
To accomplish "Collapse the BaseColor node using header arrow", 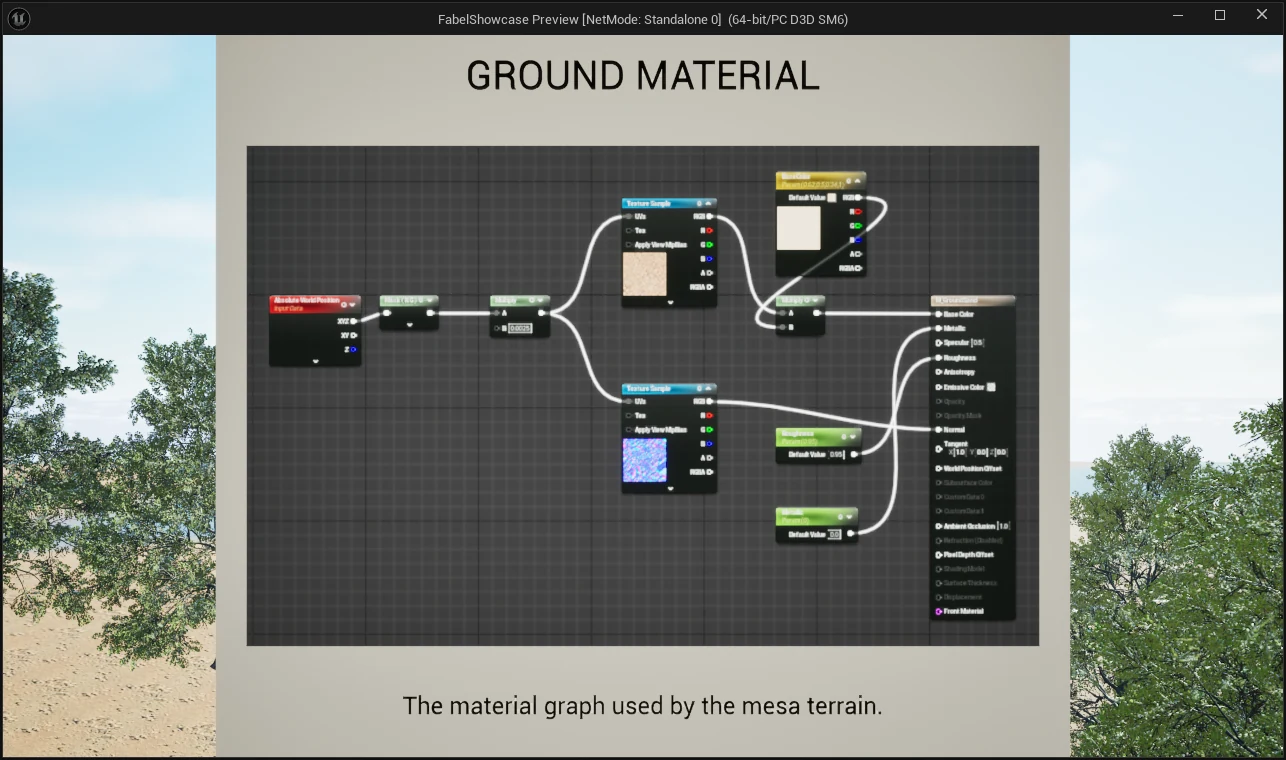I will (x=857, y=181).
